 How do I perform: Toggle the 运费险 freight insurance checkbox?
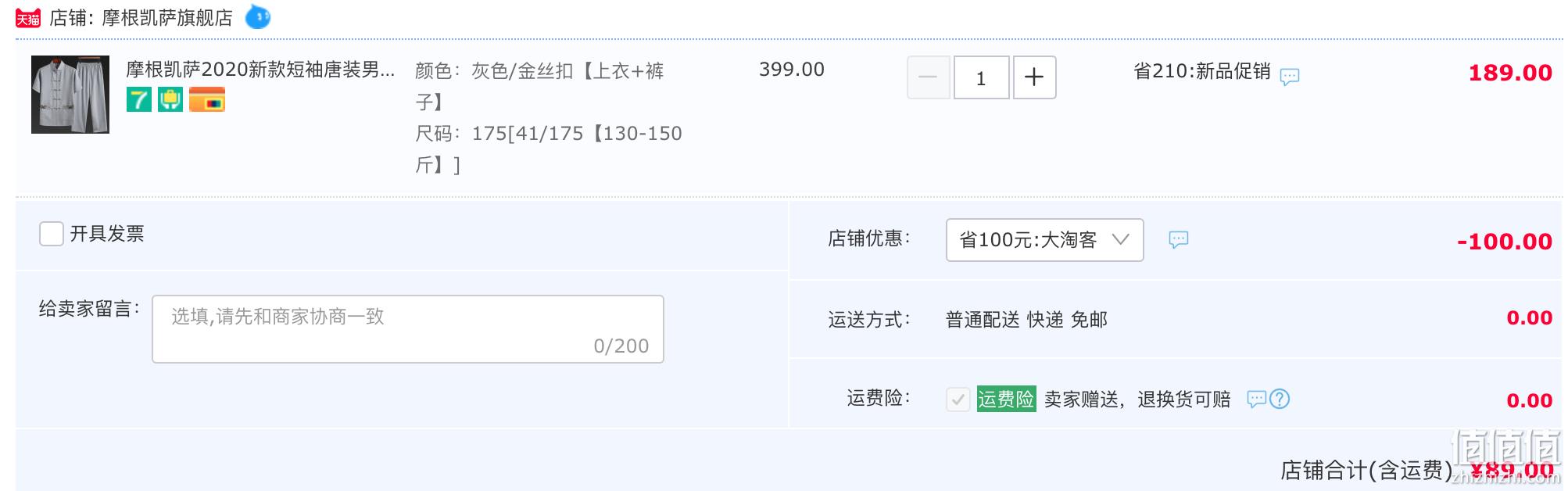tap(958, 400)
